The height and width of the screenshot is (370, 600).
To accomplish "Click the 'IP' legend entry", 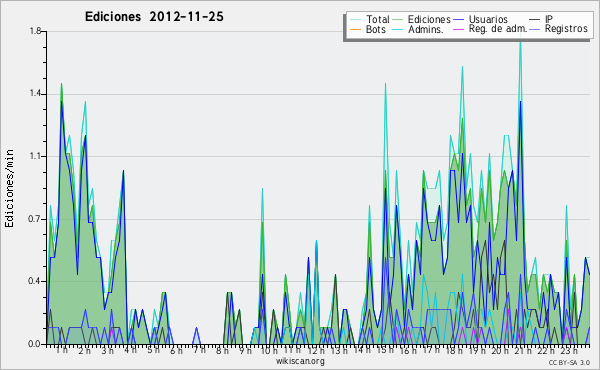I will click(549, 19).
